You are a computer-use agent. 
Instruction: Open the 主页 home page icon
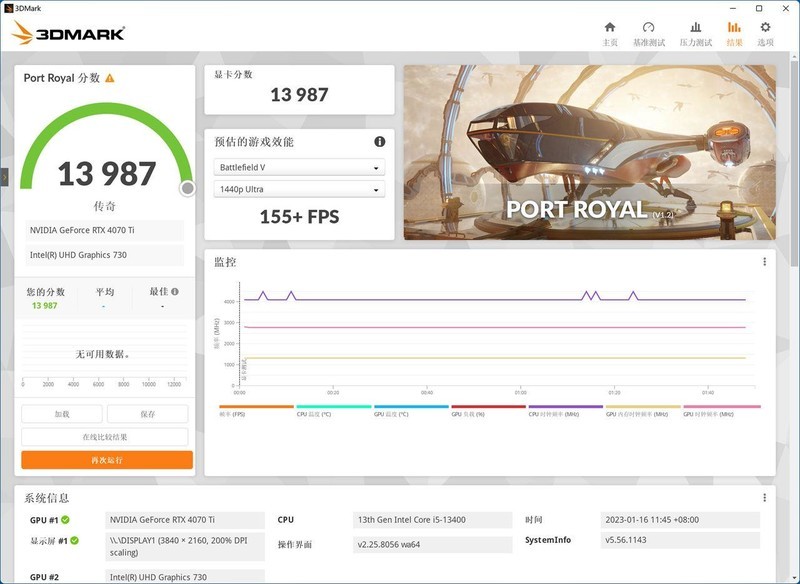(x=609, y=26)
